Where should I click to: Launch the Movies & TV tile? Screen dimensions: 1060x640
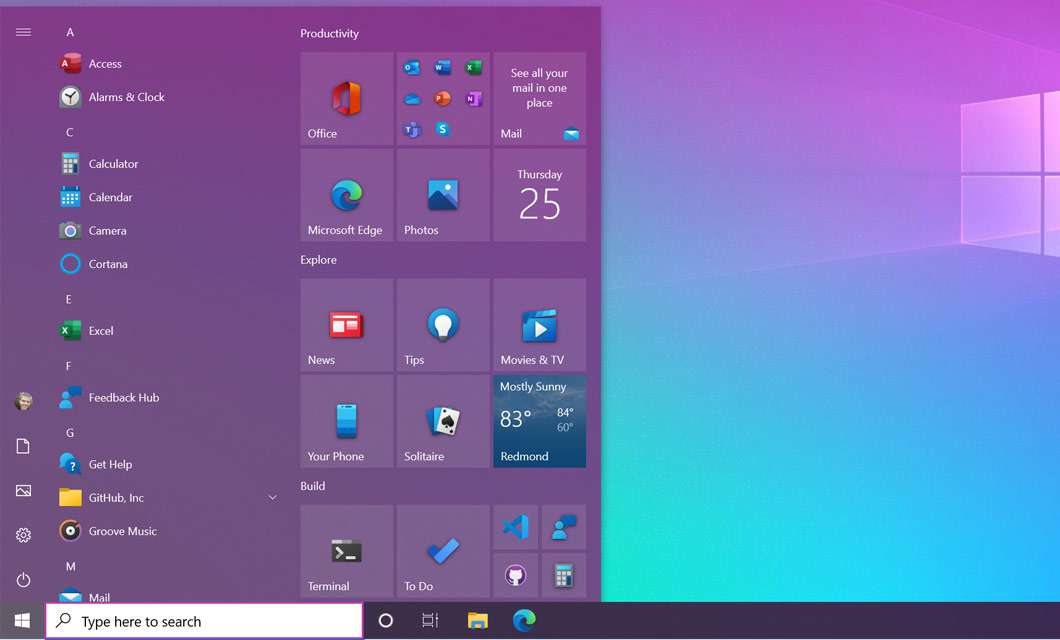pyautogui.click(x=539, y=325)
